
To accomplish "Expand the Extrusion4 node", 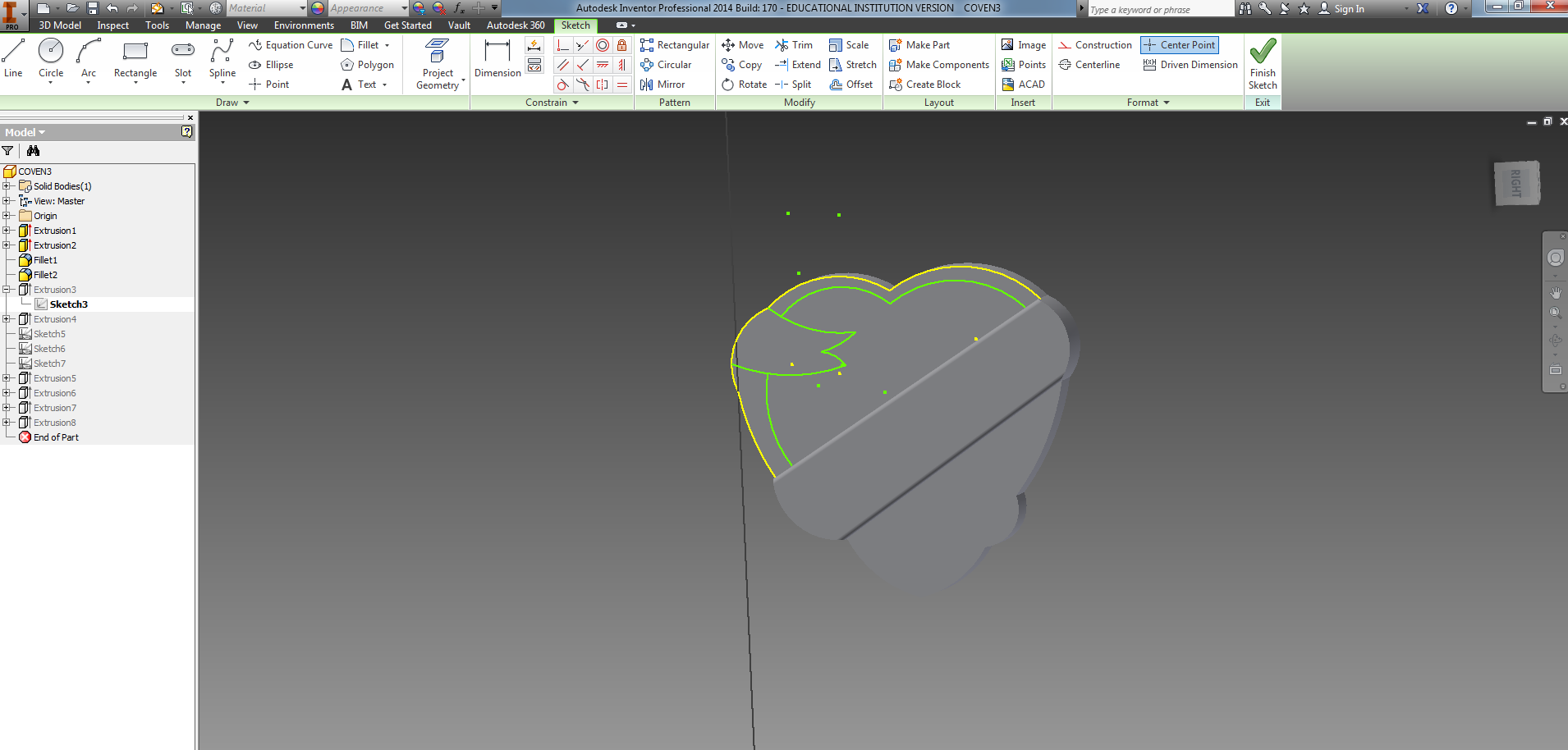I will click(7, 319).
